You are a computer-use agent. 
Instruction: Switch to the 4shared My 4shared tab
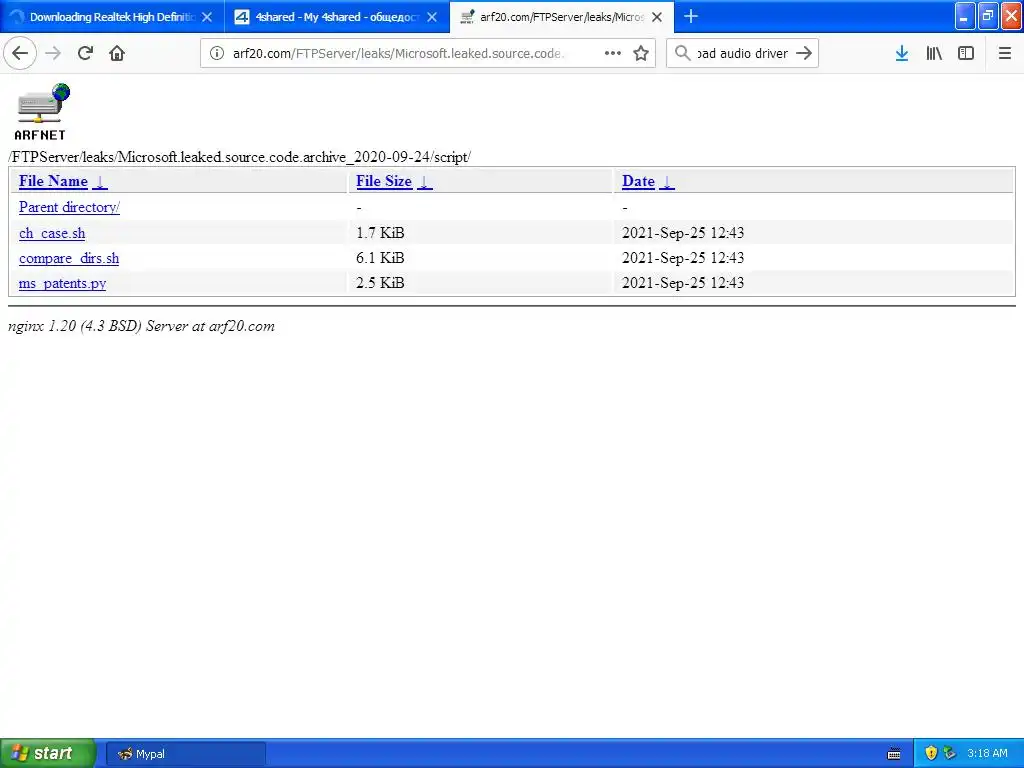(x=336, y=17)
